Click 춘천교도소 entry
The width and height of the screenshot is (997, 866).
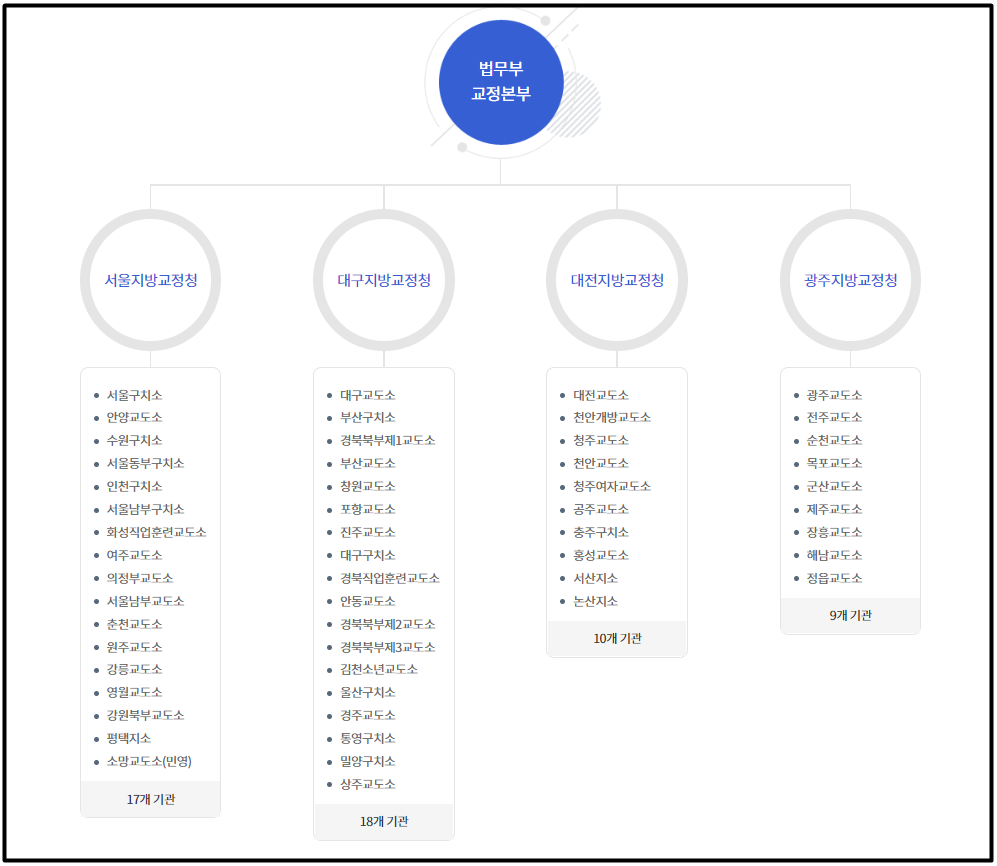click(x=134, y=624)
